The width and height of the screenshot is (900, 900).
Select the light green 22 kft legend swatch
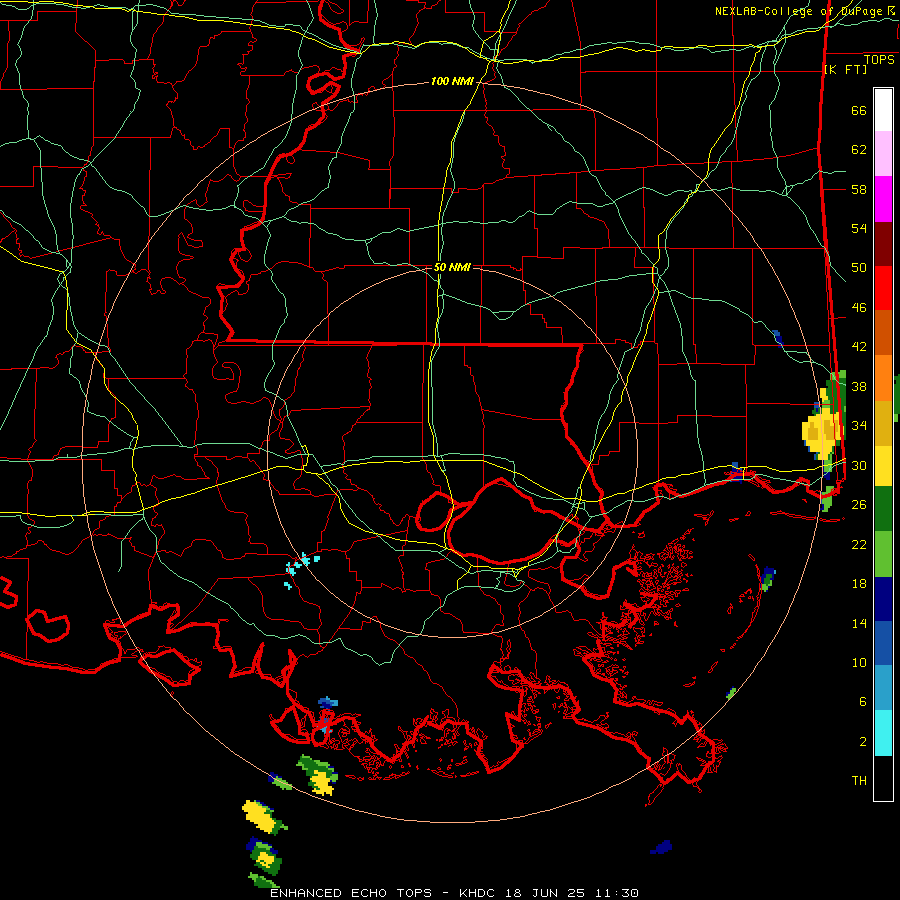[883, 554]
